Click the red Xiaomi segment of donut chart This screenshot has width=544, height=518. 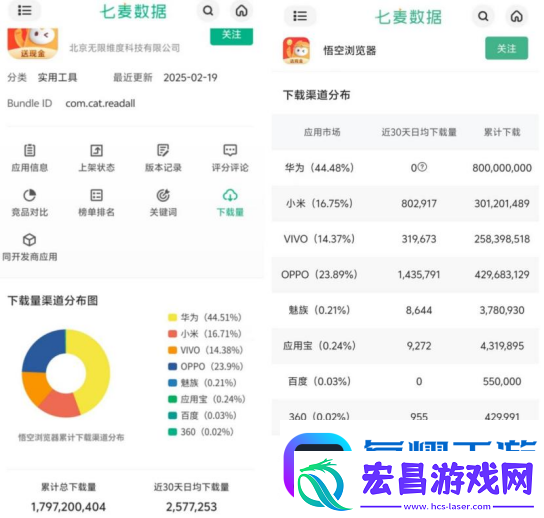point(61,405)
